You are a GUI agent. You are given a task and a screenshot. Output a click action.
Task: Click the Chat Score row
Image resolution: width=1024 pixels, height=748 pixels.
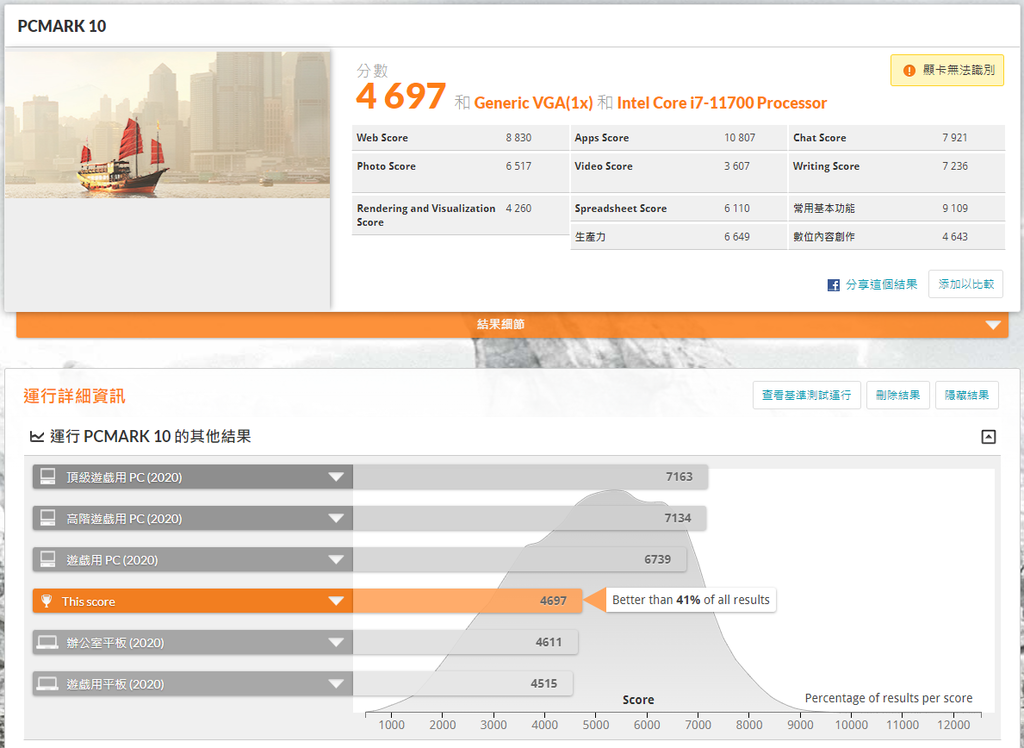tap(897, 138)
